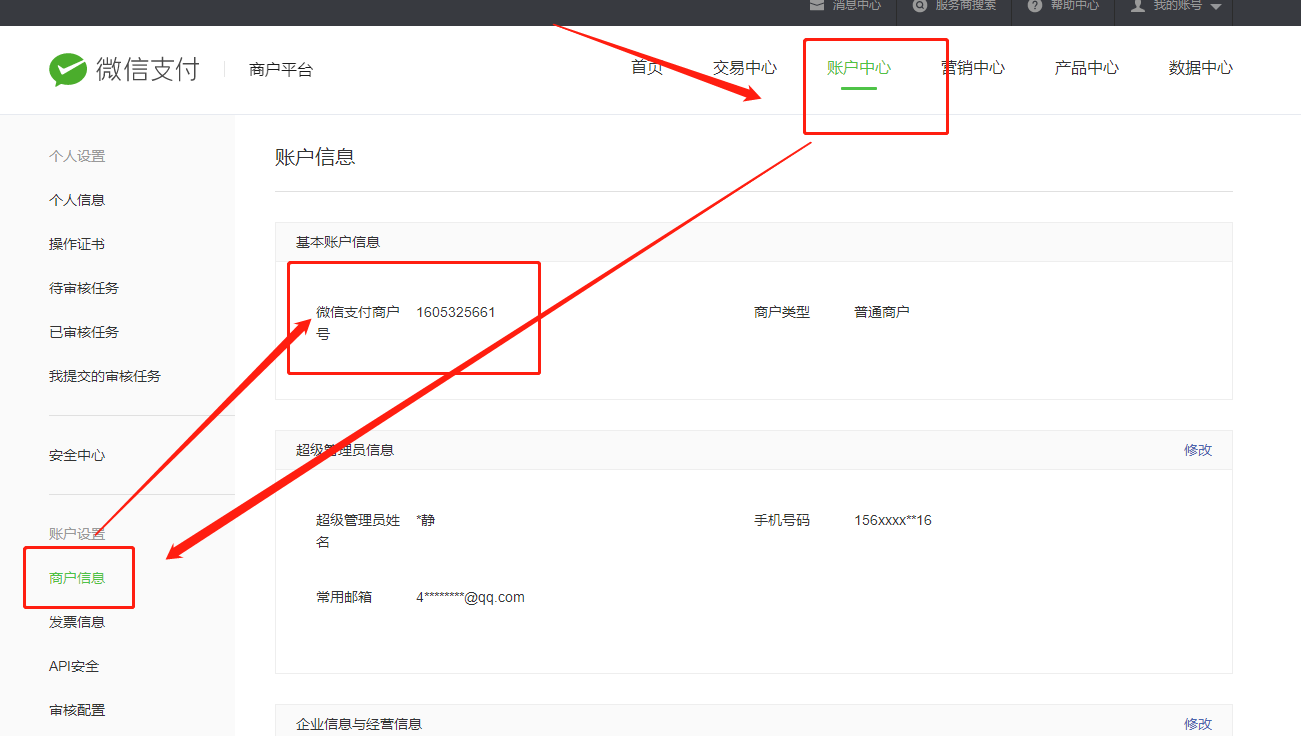Open the 首页 tab
Image resolution: width=1301 pixels, height=736 pixels.
click(647, 68)
